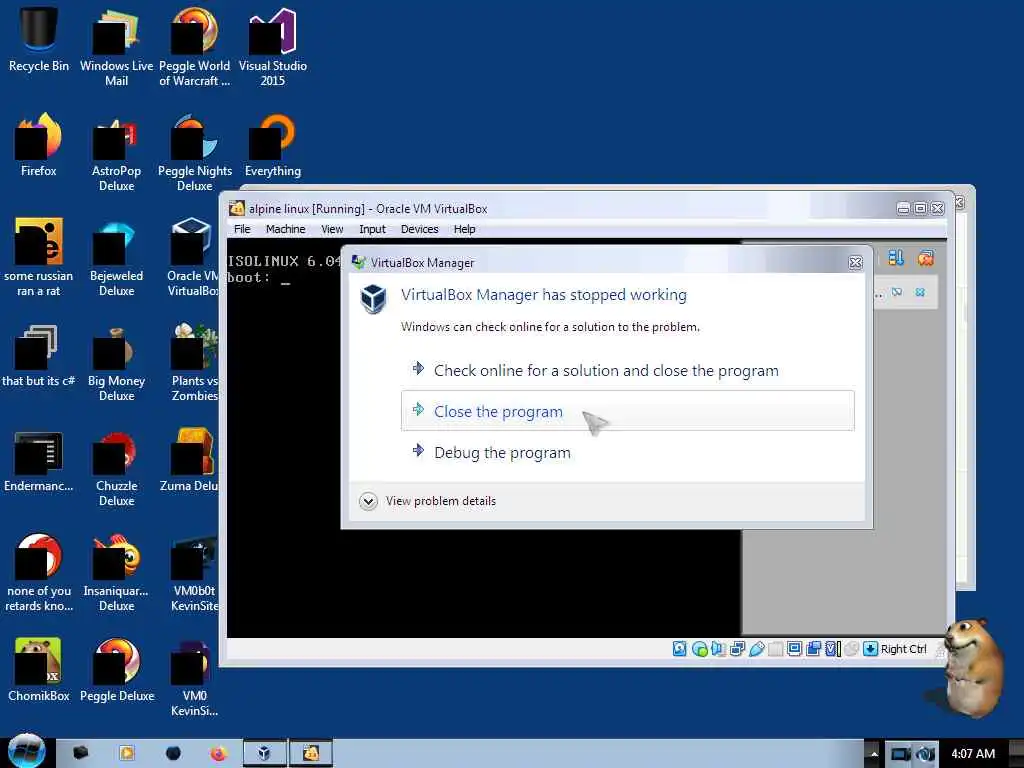The image size is (1024, 768).
Task: Click the display status bar icon
Action: [x=794, y=648]
